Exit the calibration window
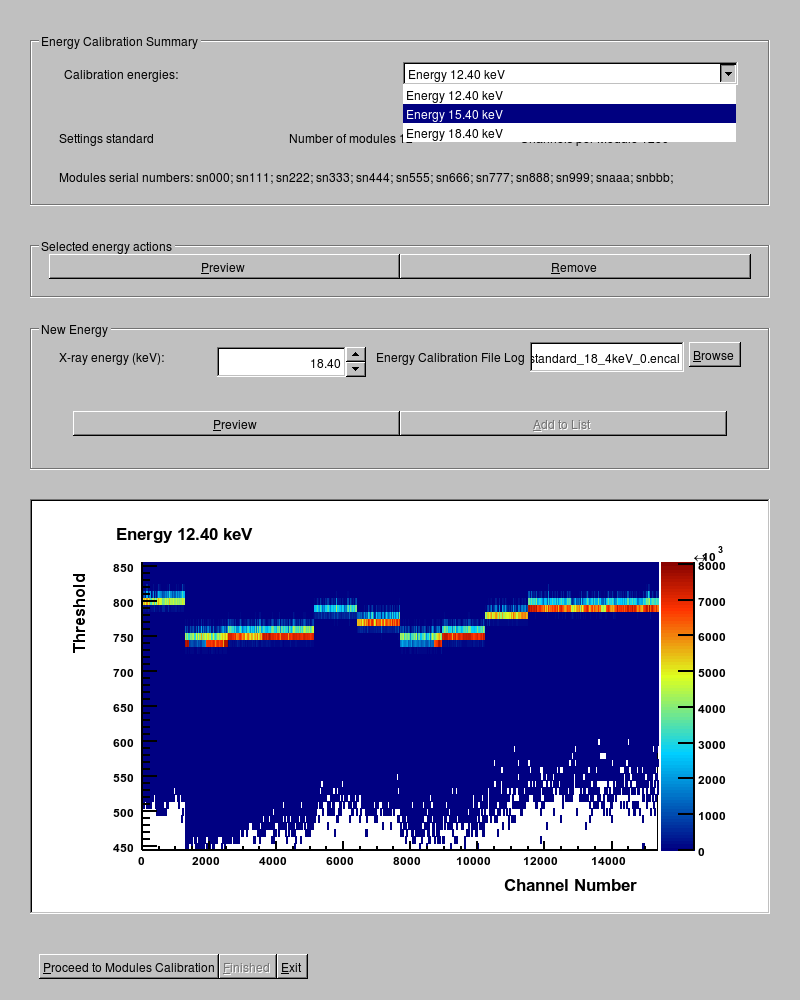The width and height of the screenshot is (800, 1000). [291, 967]
